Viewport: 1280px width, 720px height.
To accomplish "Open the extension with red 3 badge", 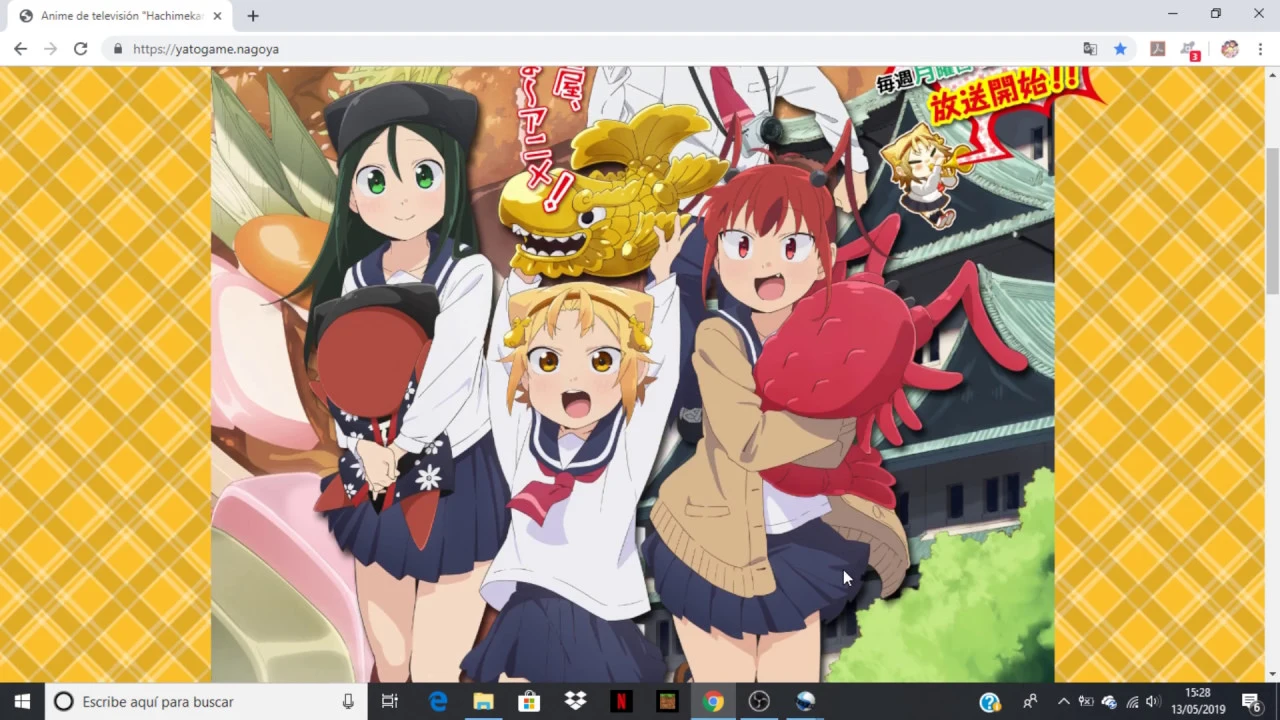I will (1190, 49).
